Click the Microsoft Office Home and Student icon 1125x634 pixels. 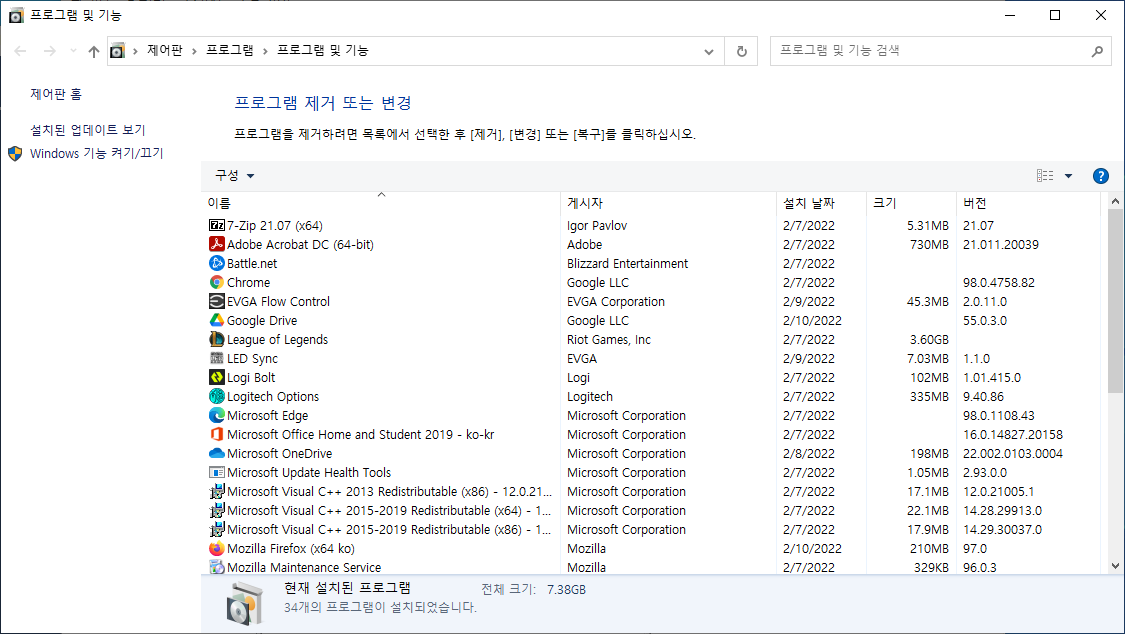217,435
